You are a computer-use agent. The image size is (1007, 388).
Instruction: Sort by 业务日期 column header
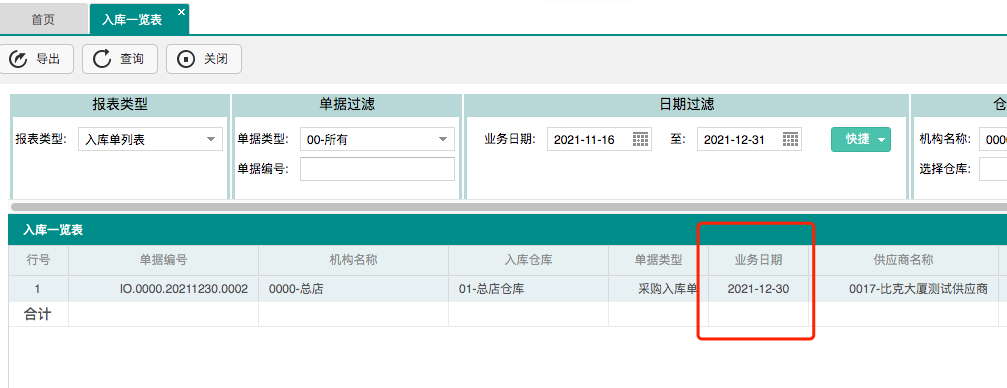click(758, 260)
